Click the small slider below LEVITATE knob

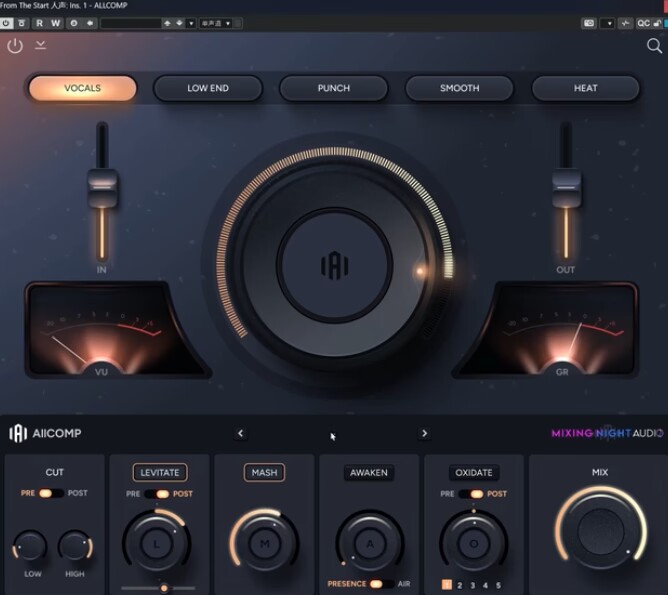click(x=158, y=588)
